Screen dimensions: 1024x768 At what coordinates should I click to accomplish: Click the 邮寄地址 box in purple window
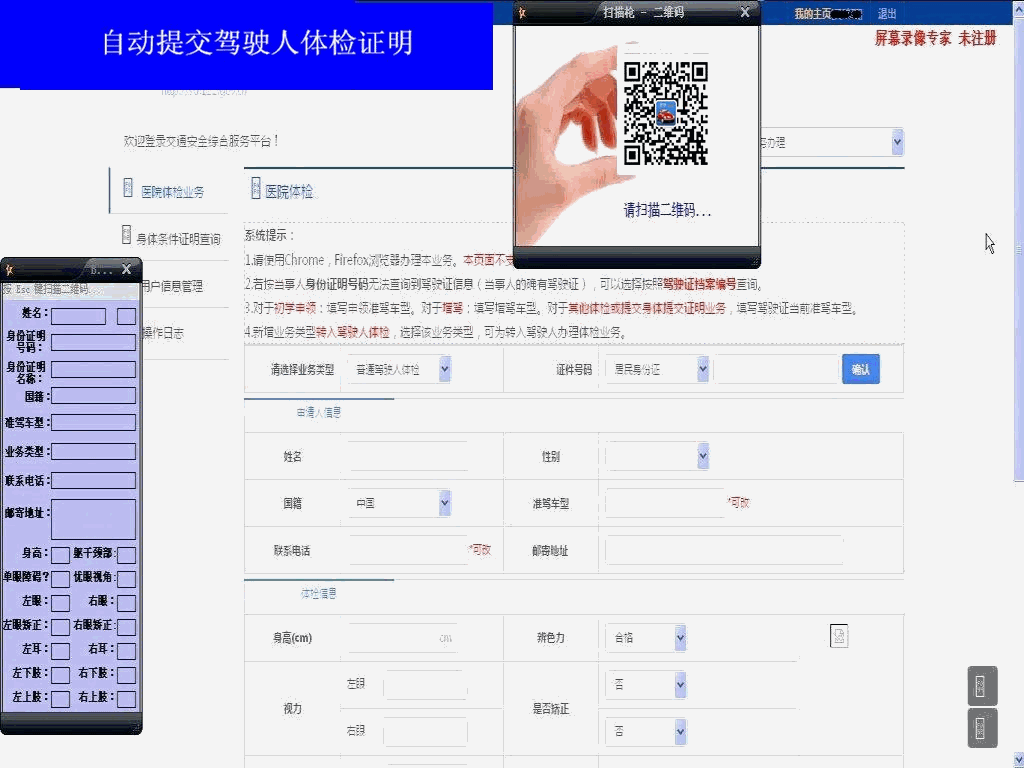click(93, 519)
